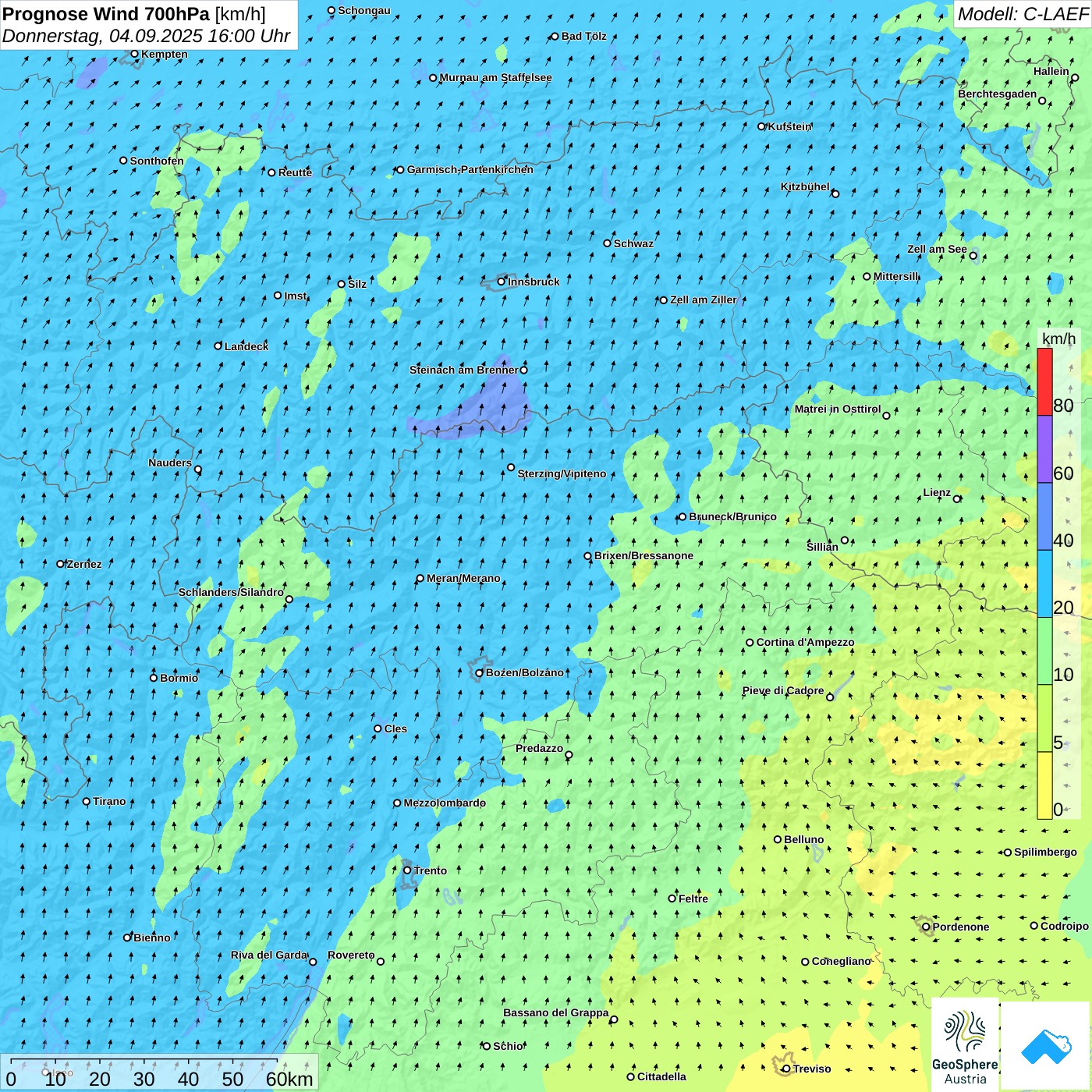Select the "Schlanders/Silandro" label
The image size is (1092, 1092).
coord(231,593)
